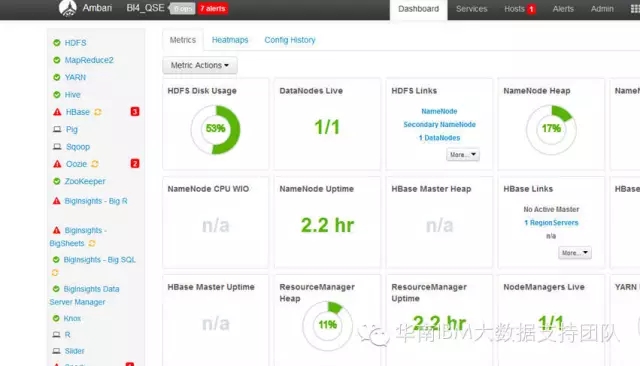
Task: Click the Hosts alert badge 1
Action: [x=531, y=9]
